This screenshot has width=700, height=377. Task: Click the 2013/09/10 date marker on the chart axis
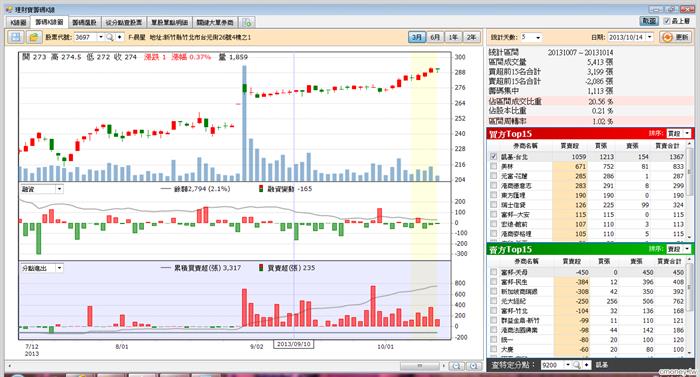click(293, 344)
